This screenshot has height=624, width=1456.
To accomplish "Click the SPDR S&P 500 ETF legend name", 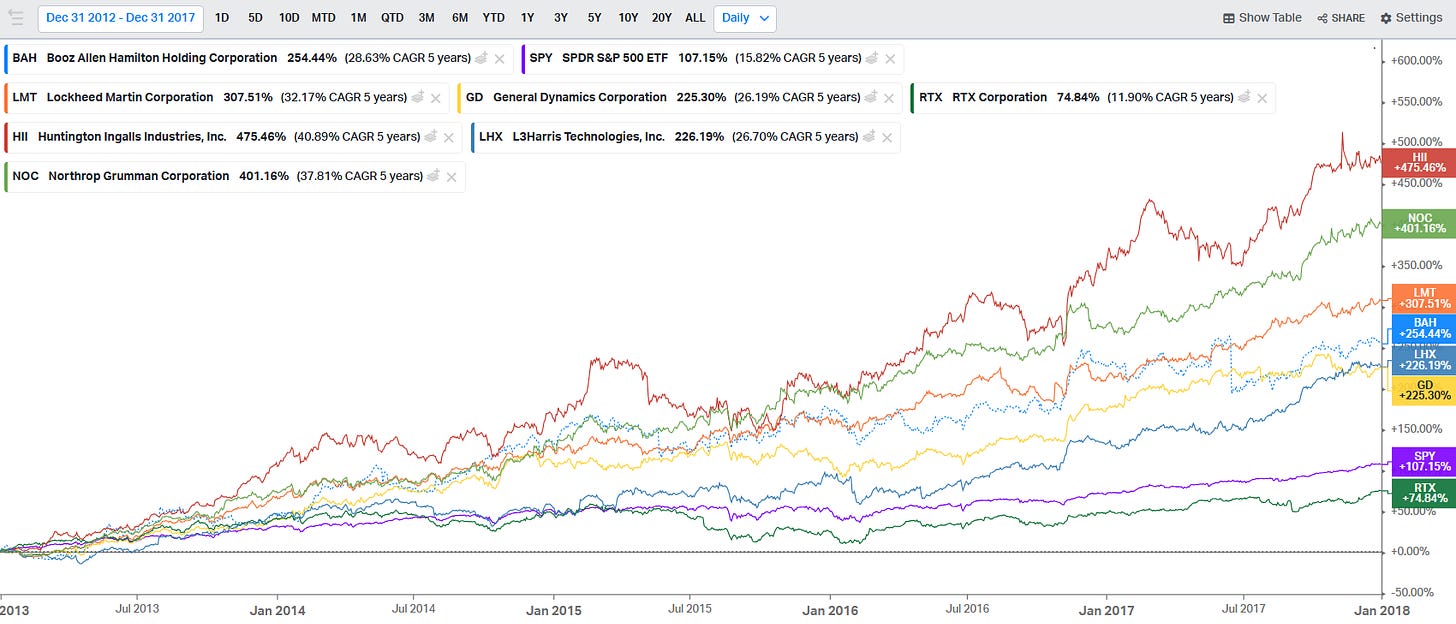I will coord(615,58).
